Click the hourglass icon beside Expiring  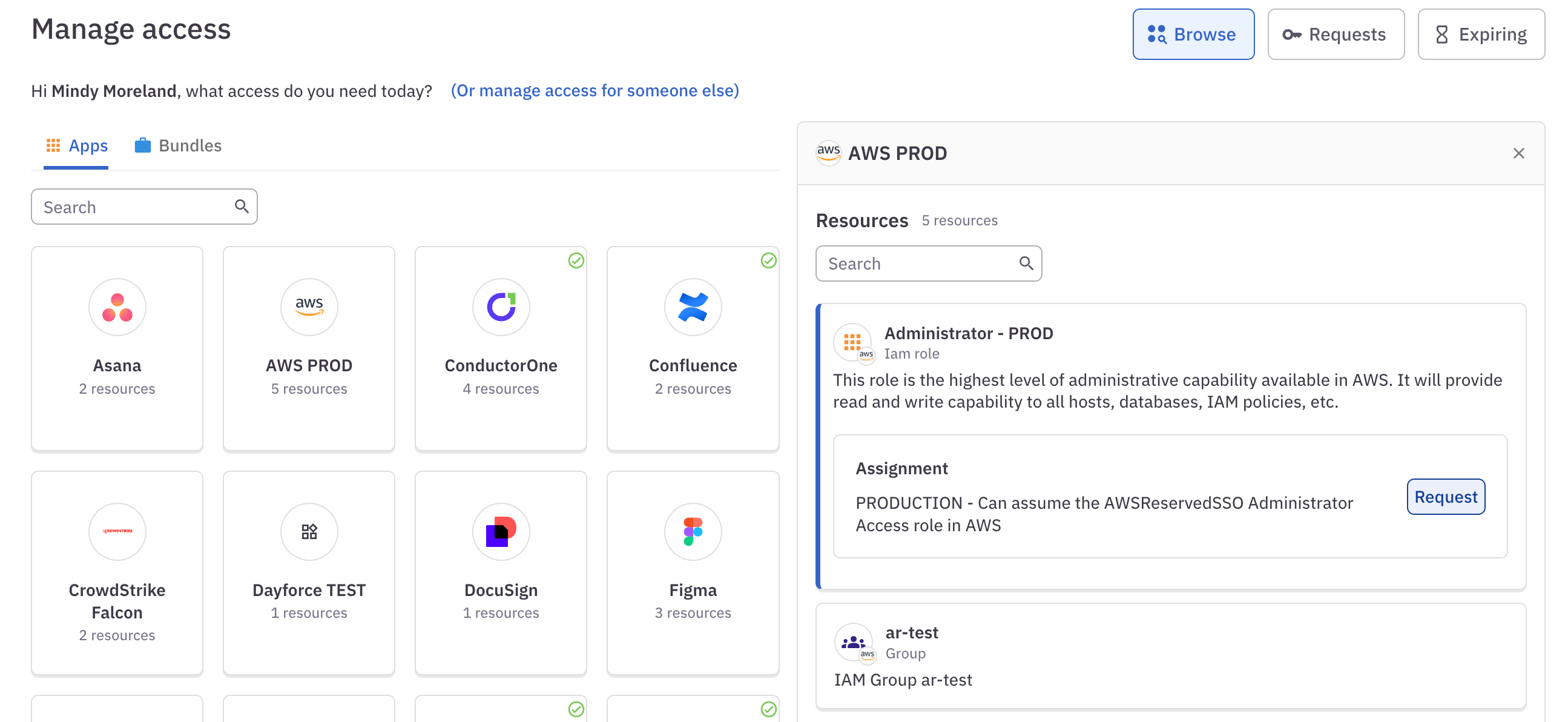(x=1441, y=35)
